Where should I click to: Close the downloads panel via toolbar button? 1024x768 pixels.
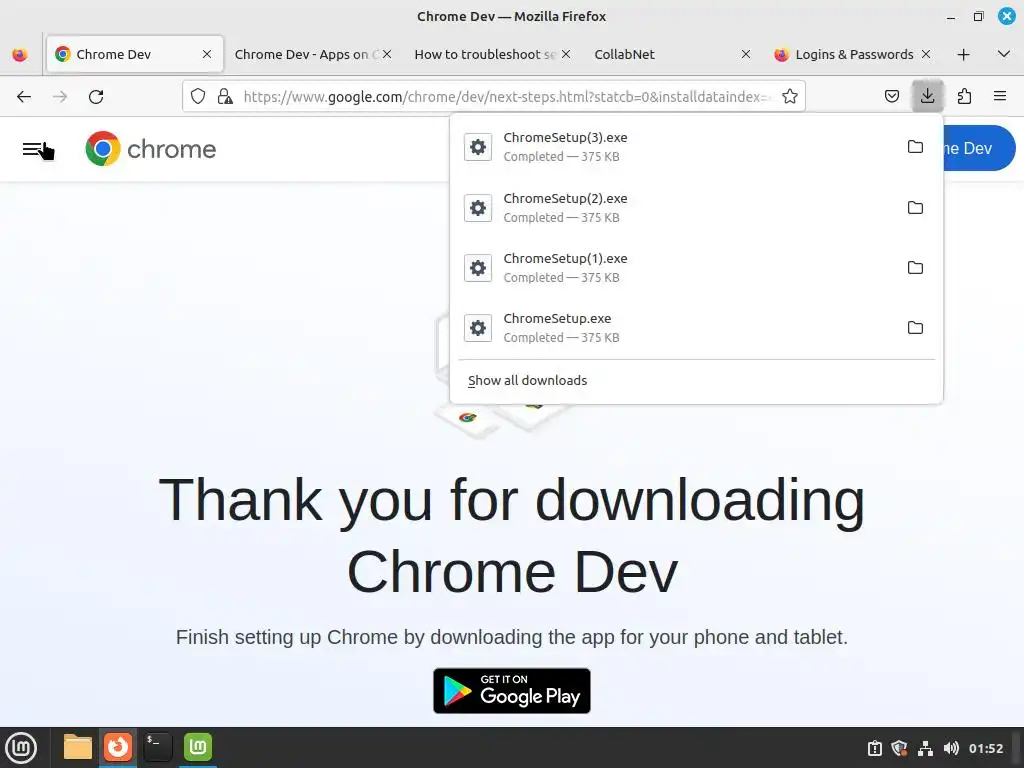(x=927, y=97)
